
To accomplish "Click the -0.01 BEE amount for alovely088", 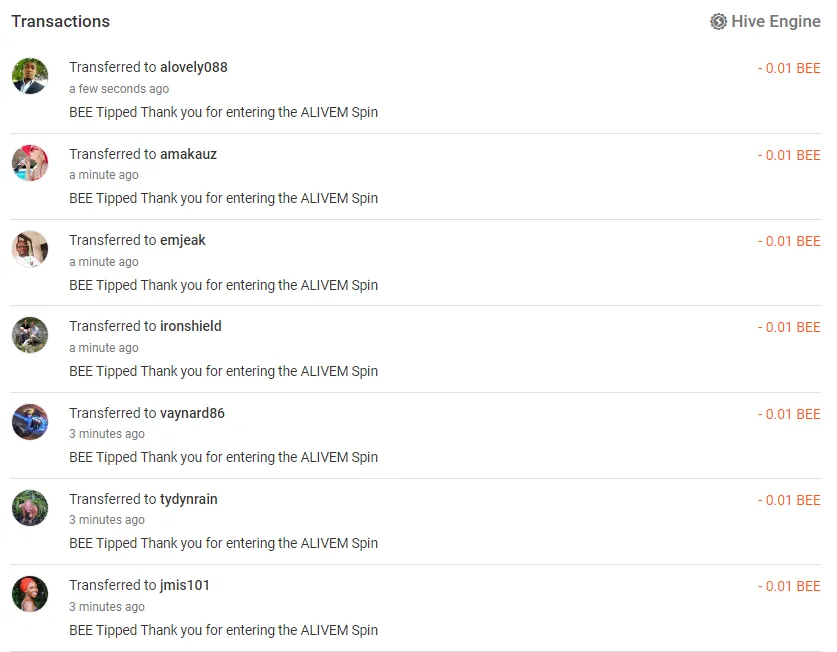I will point(789,69).
